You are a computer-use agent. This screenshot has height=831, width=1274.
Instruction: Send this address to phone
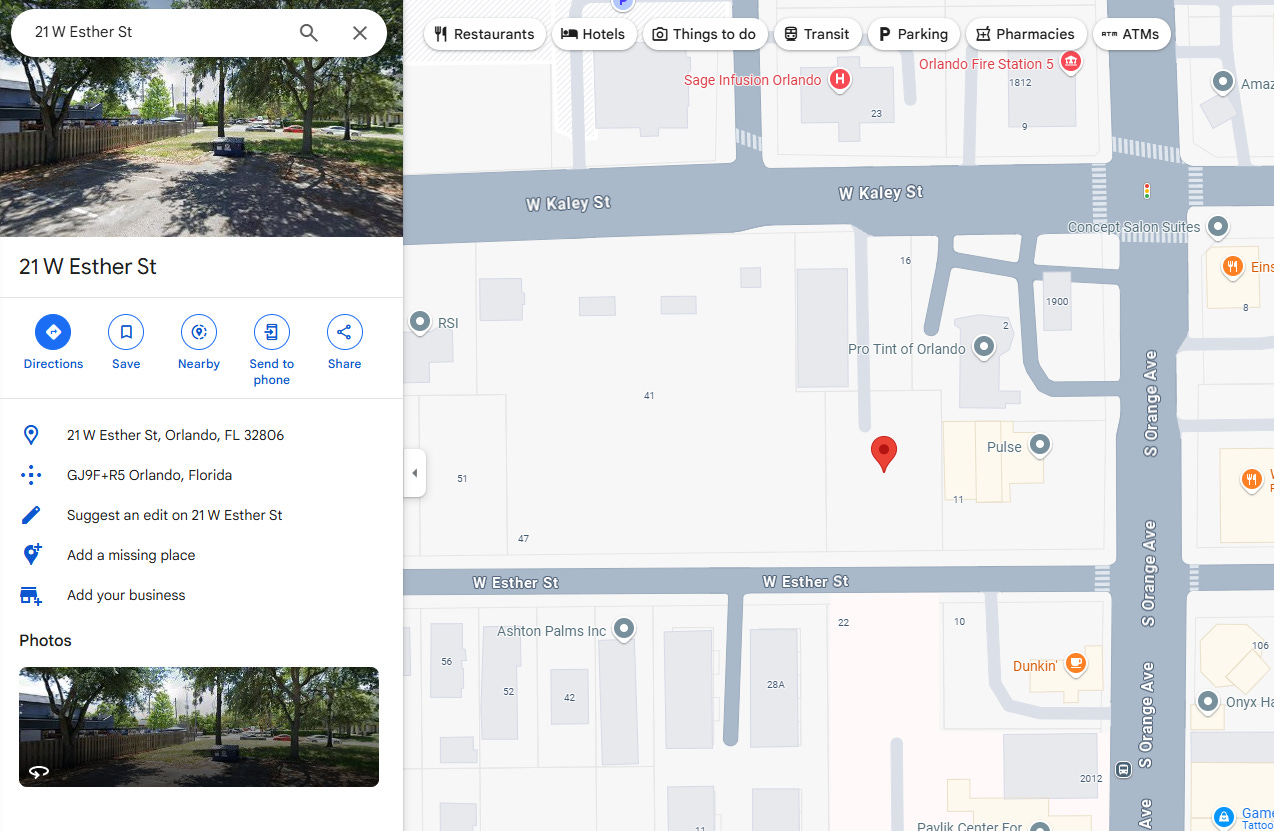tap(271, 350)
